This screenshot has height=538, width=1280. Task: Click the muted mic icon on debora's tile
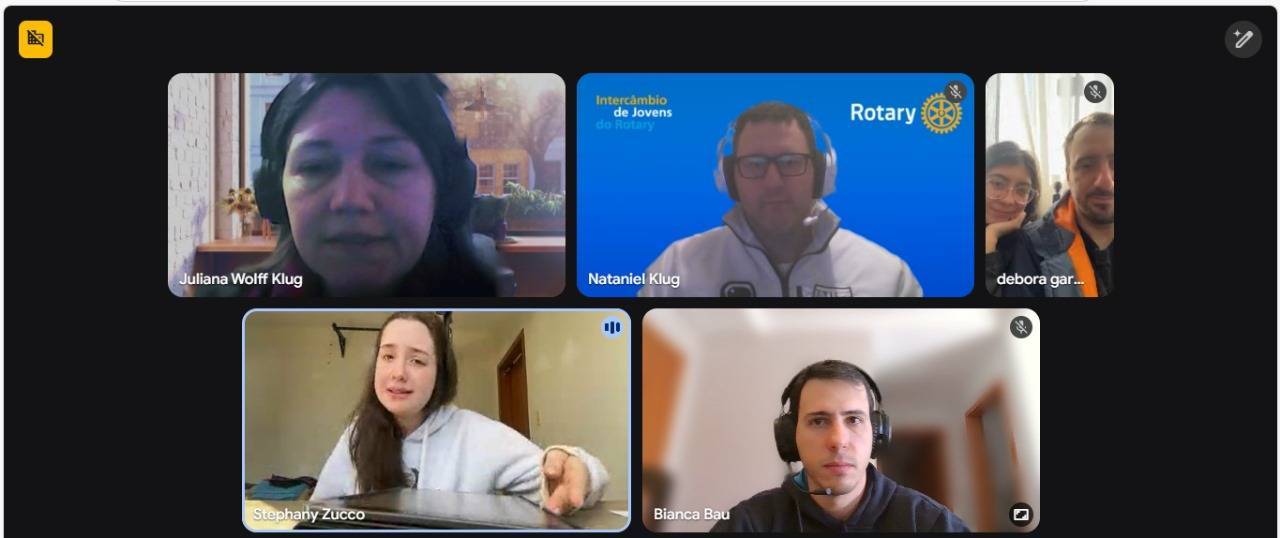pyautogui.click(x=1095, y=92)
